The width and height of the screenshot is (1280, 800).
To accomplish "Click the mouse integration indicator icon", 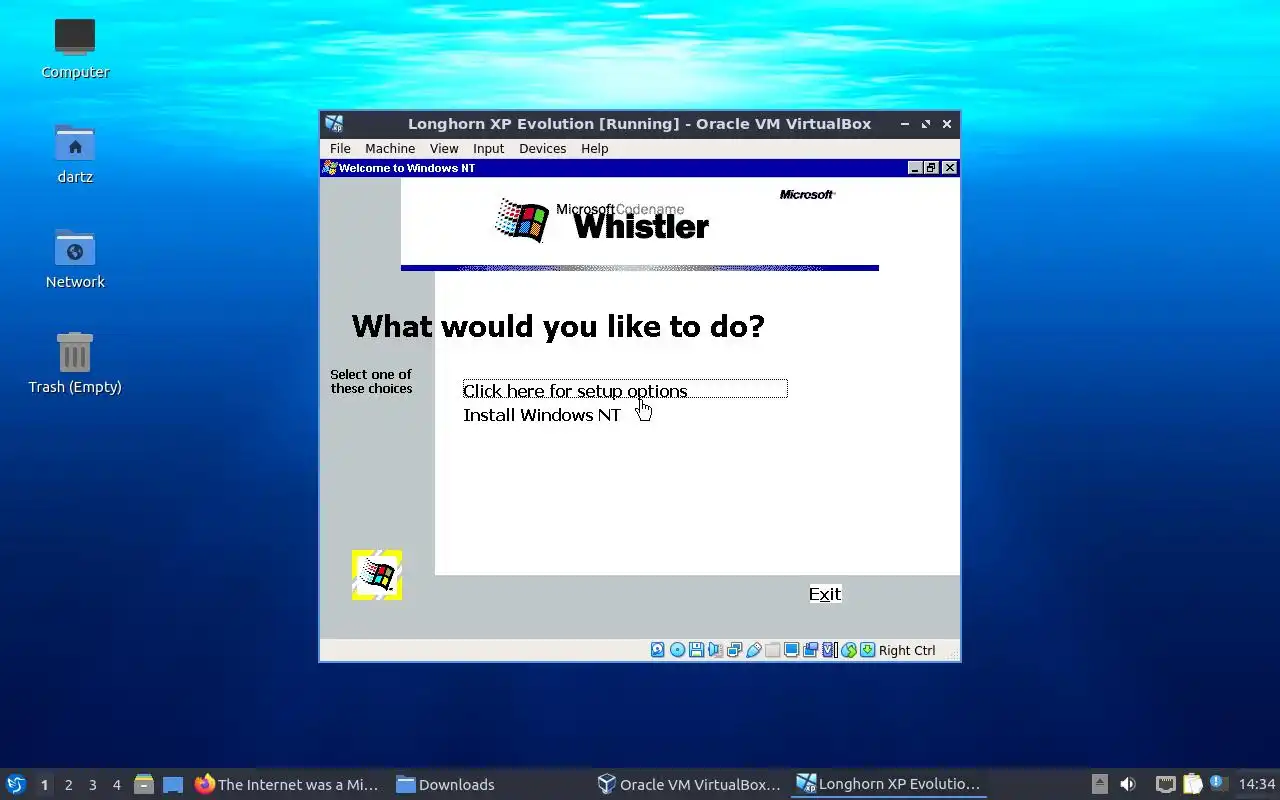I will [x=848, y=650].
